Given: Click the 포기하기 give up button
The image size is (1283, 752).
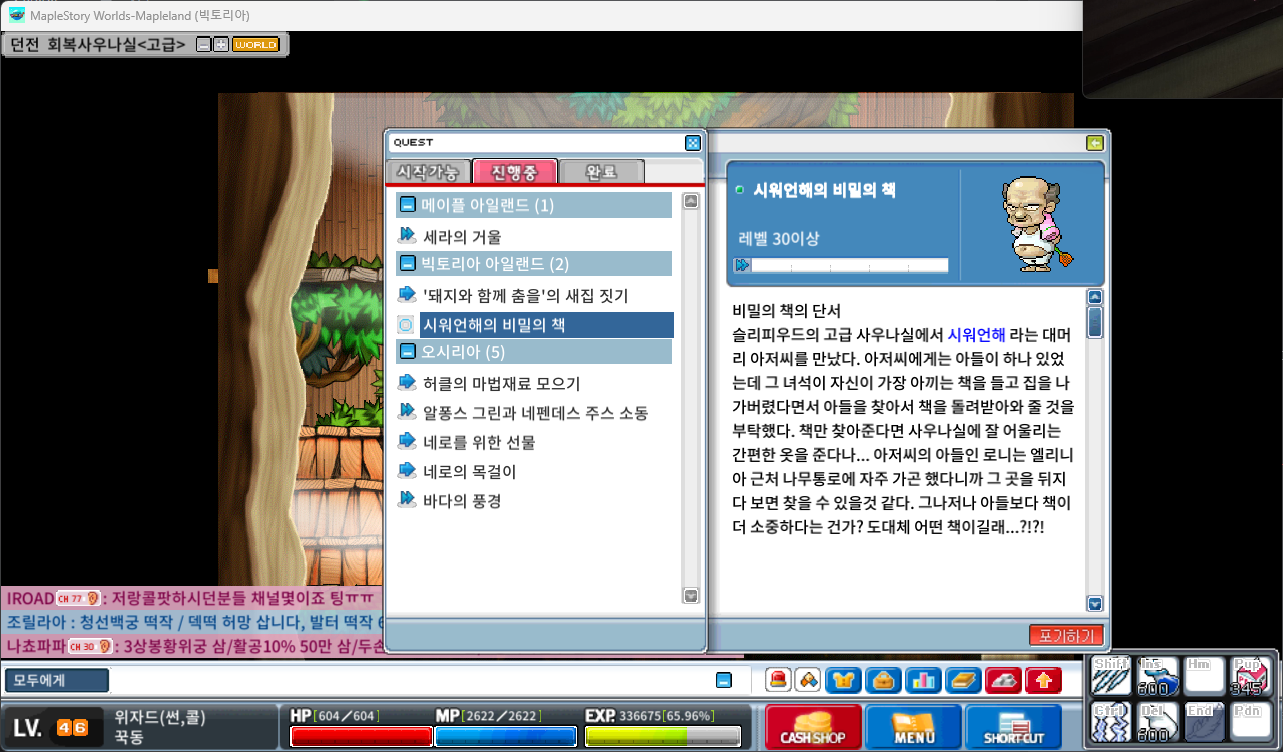Looking at the screenshot, I should point(1066,635).
